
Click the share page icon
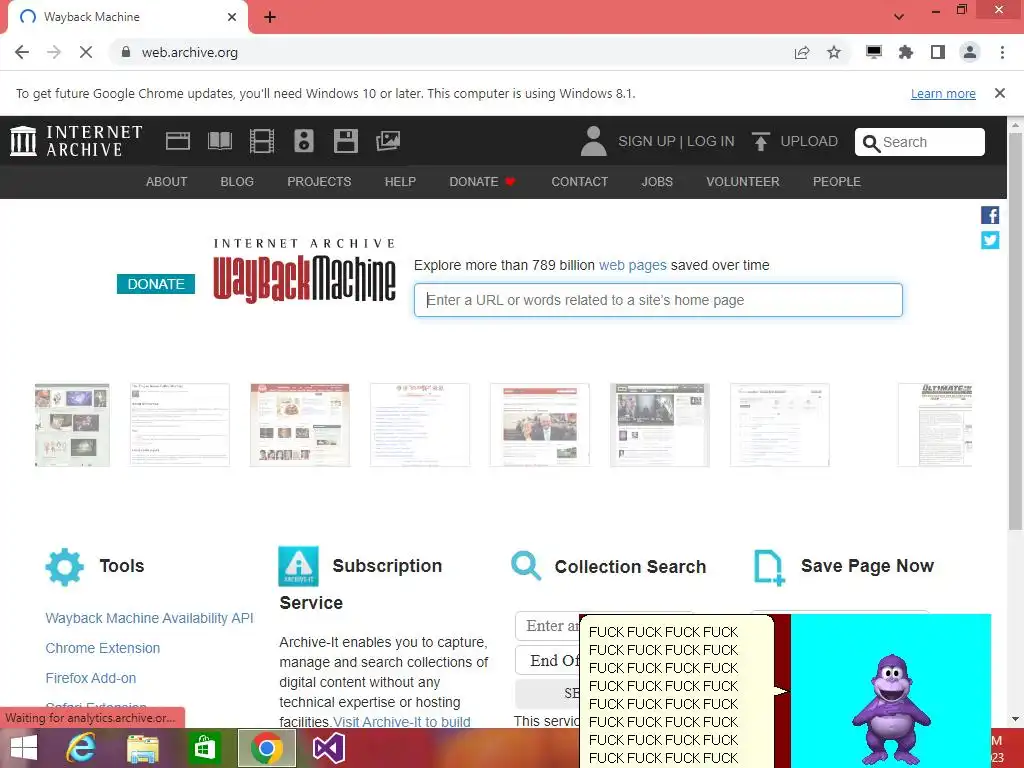tap(802, 52)
